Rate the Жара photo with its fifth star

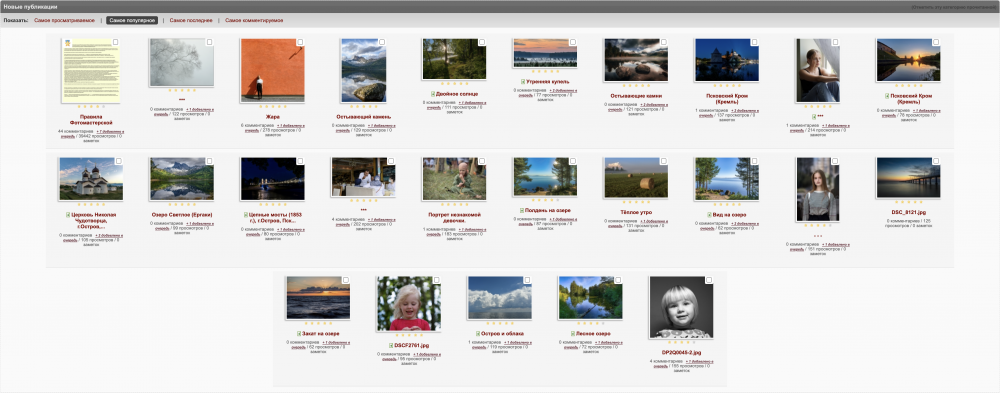tap(285, 107)
